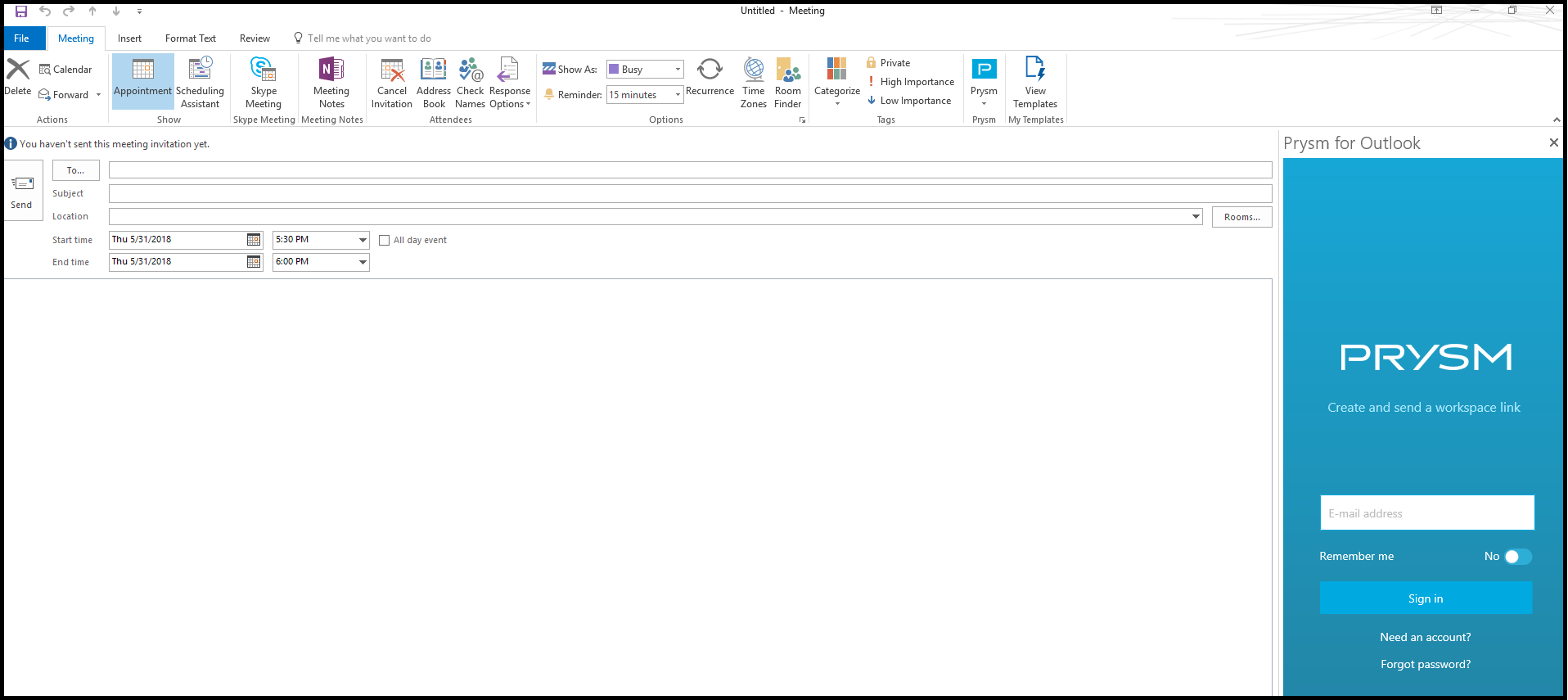Open the Categorize menu
The width and height of the screenshot is (1568, 700).
click(837, 81)
